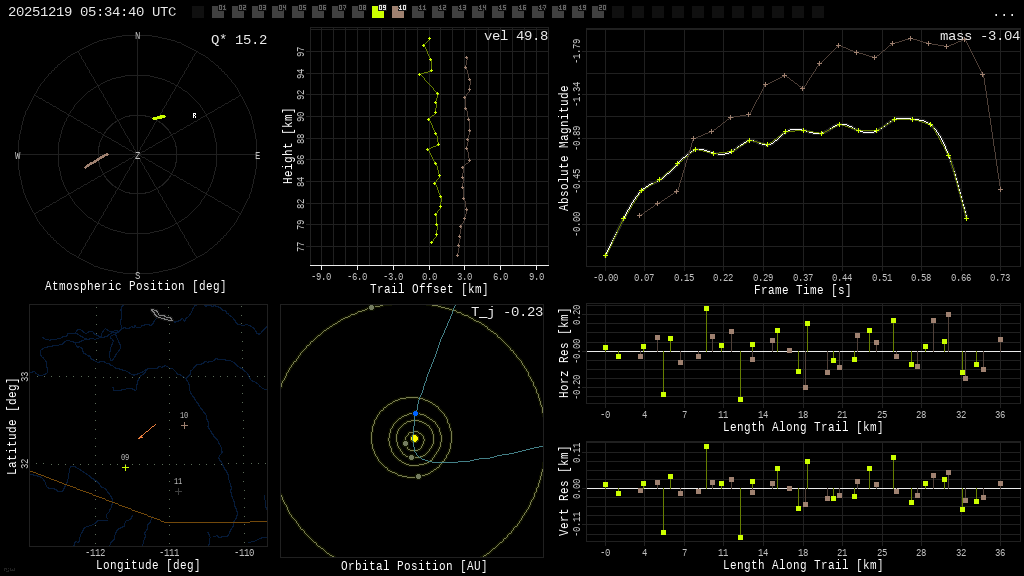This screenshot has width=1024, height=576.
Task: Enable camera 01 square in top bar
Action: [218, 12]
